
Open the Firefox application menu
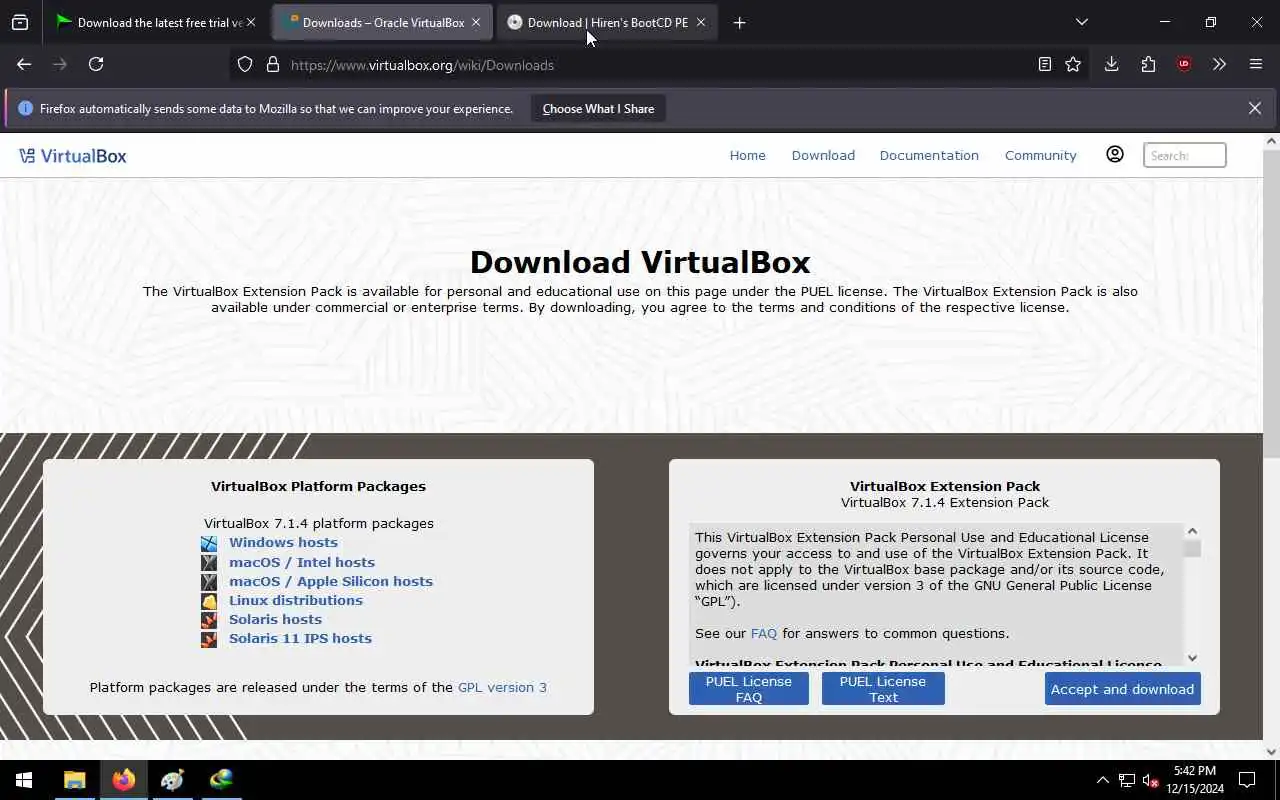(x=1256, y=64)
